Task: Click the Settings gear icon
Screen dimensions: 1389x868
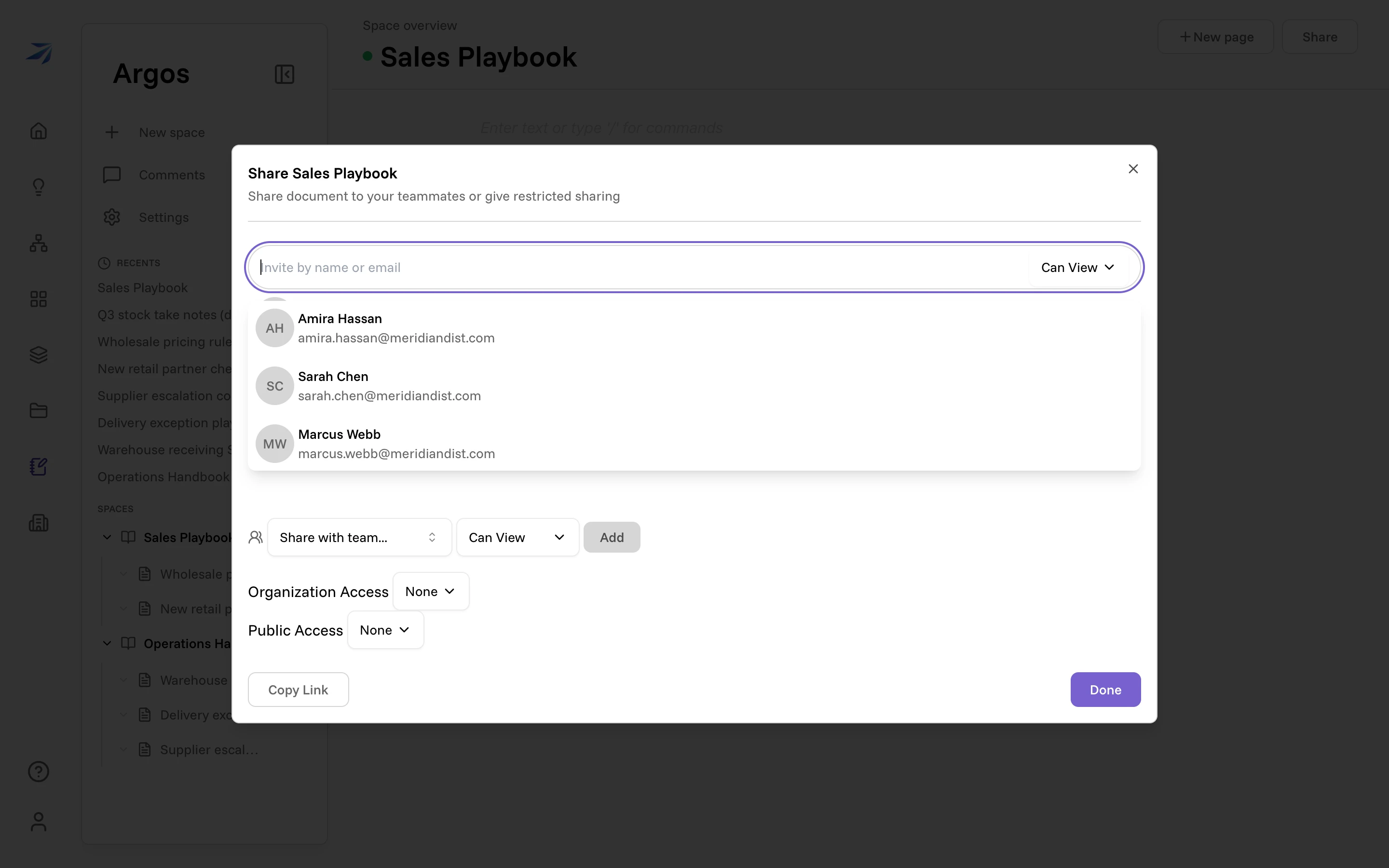Action: pyautogui.click(x=112, y=217)
